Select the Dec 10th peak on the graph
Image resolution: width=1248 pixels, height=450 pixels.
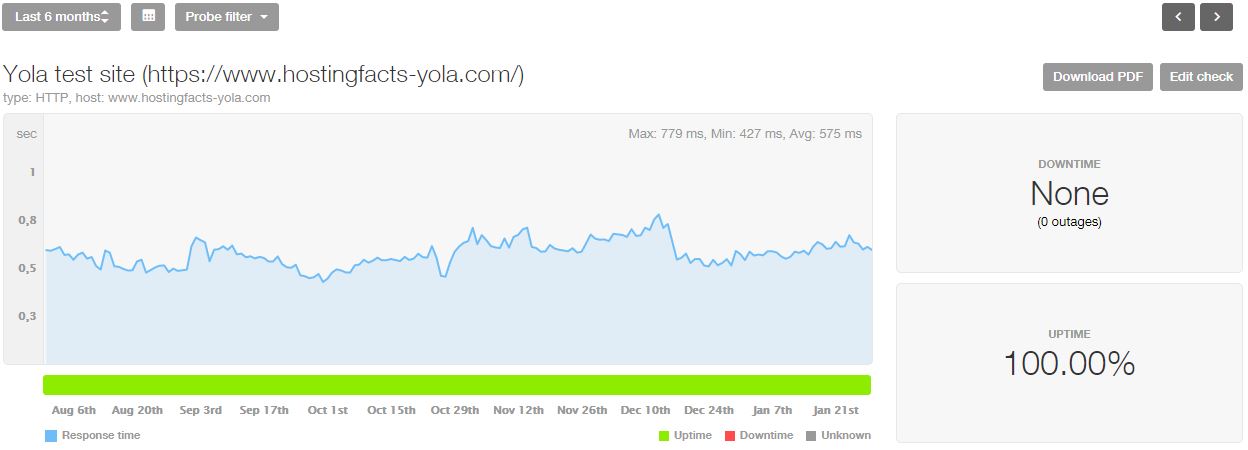(x=658, y=215)
